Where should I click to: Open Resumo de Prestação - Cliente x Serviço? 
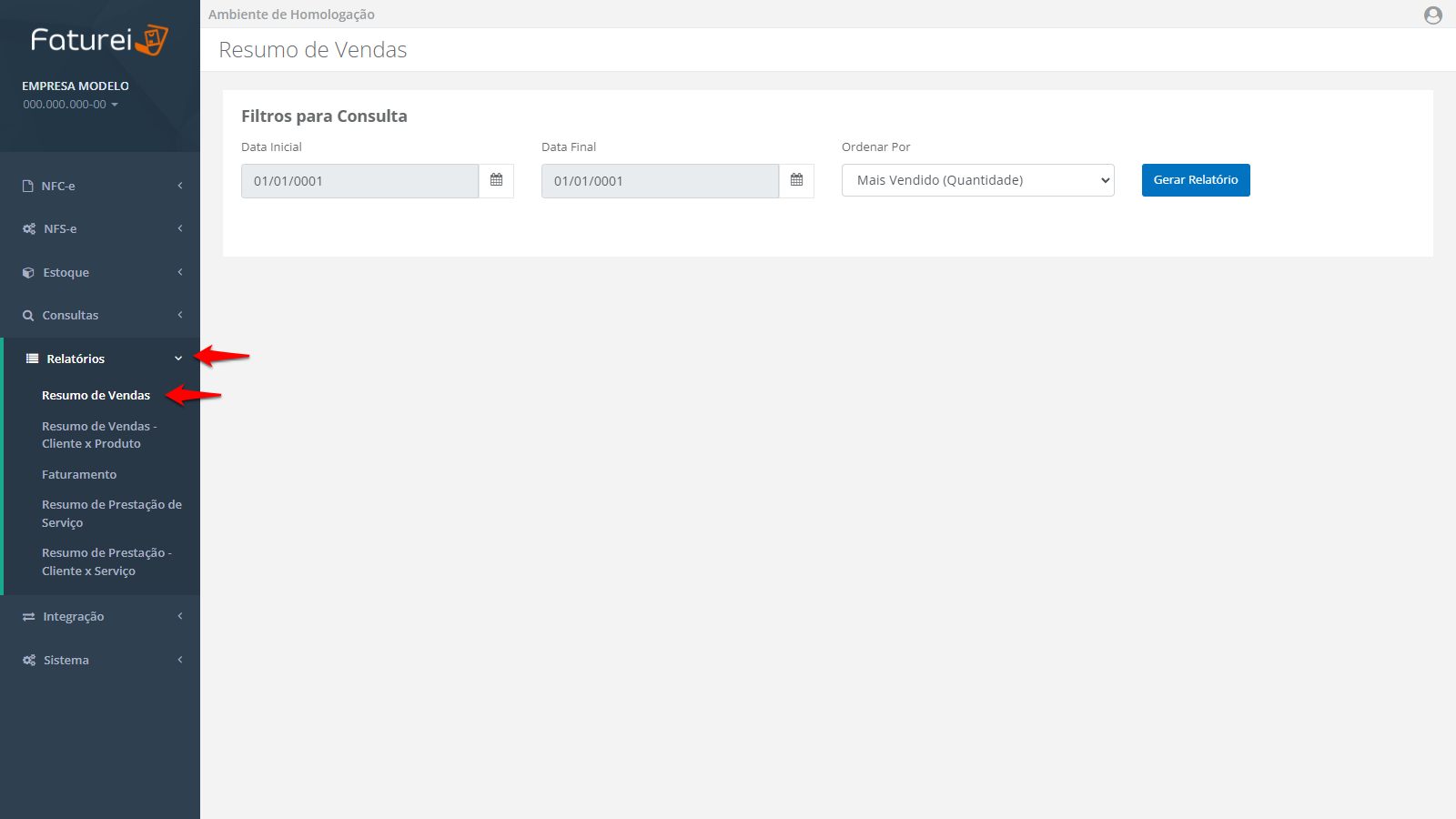pos(106,561)
